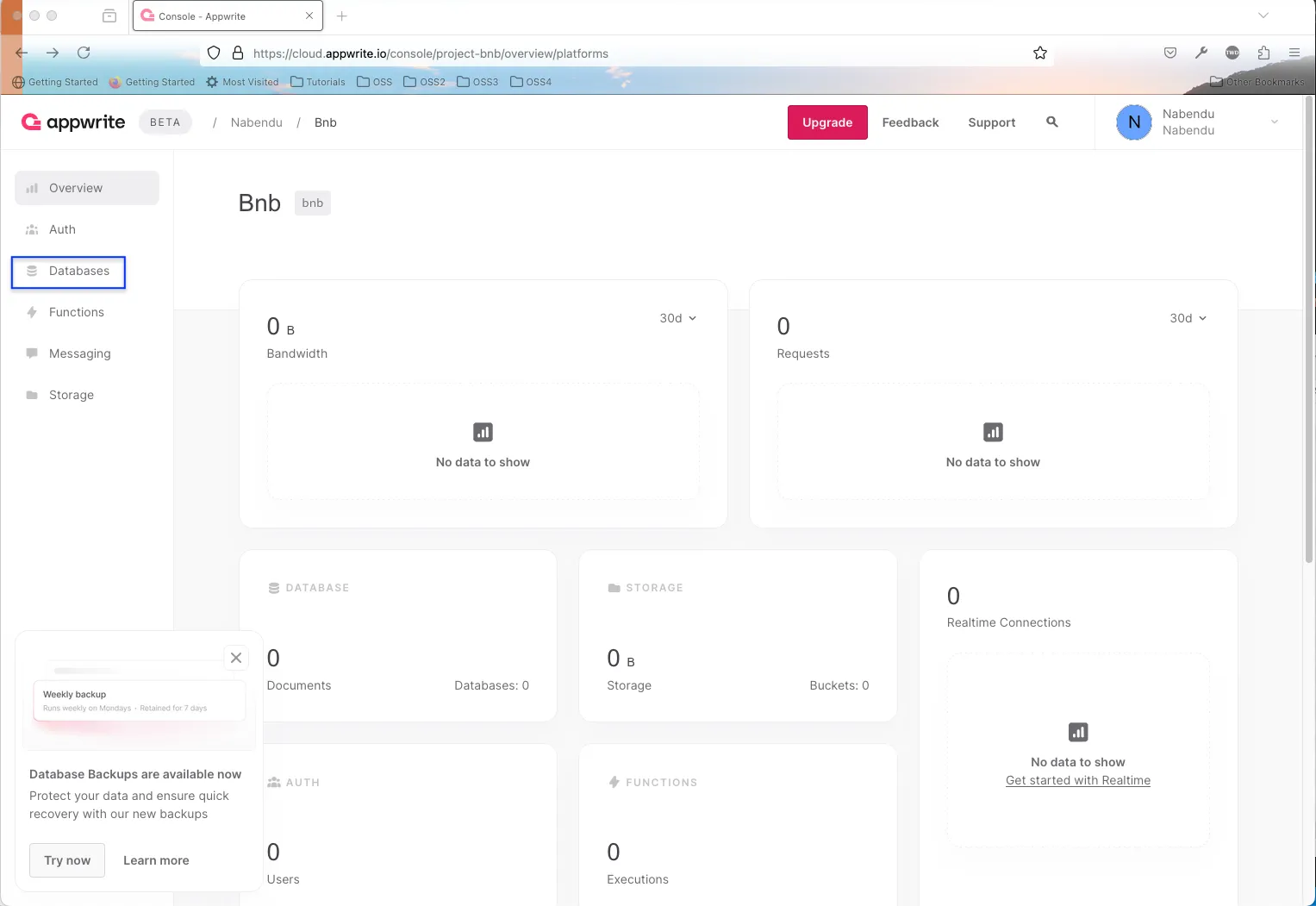Bookmark this page with star icon
Image resolution: width=1316 pixels, height=906 pixels.
[x=1040, y=53]
